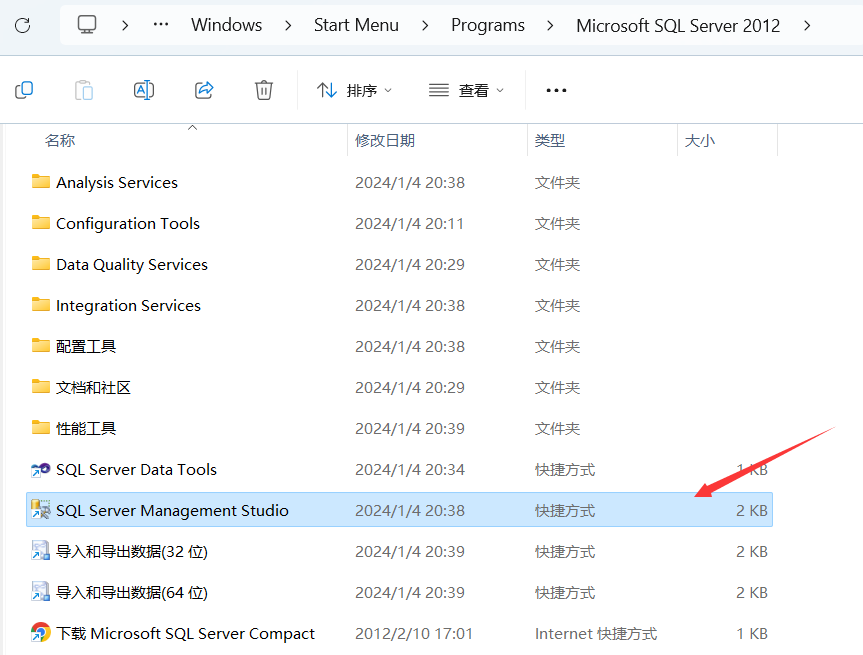Click the 导入和导出数据(64 位) shortcut icon
Viewport: 863px width, 655px height.
coord(41,592)
